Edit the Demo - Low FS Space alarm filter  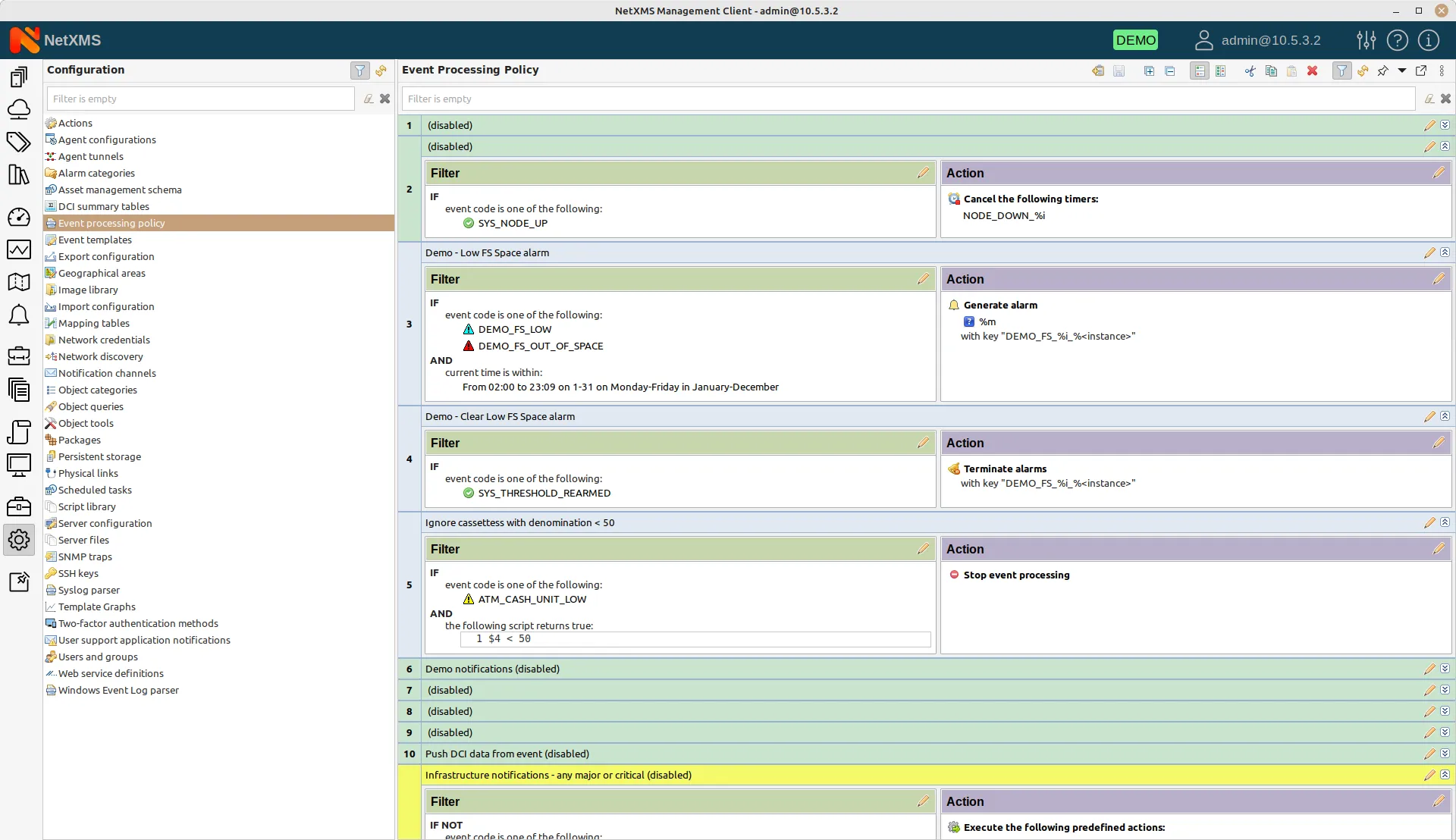[924, 279]
